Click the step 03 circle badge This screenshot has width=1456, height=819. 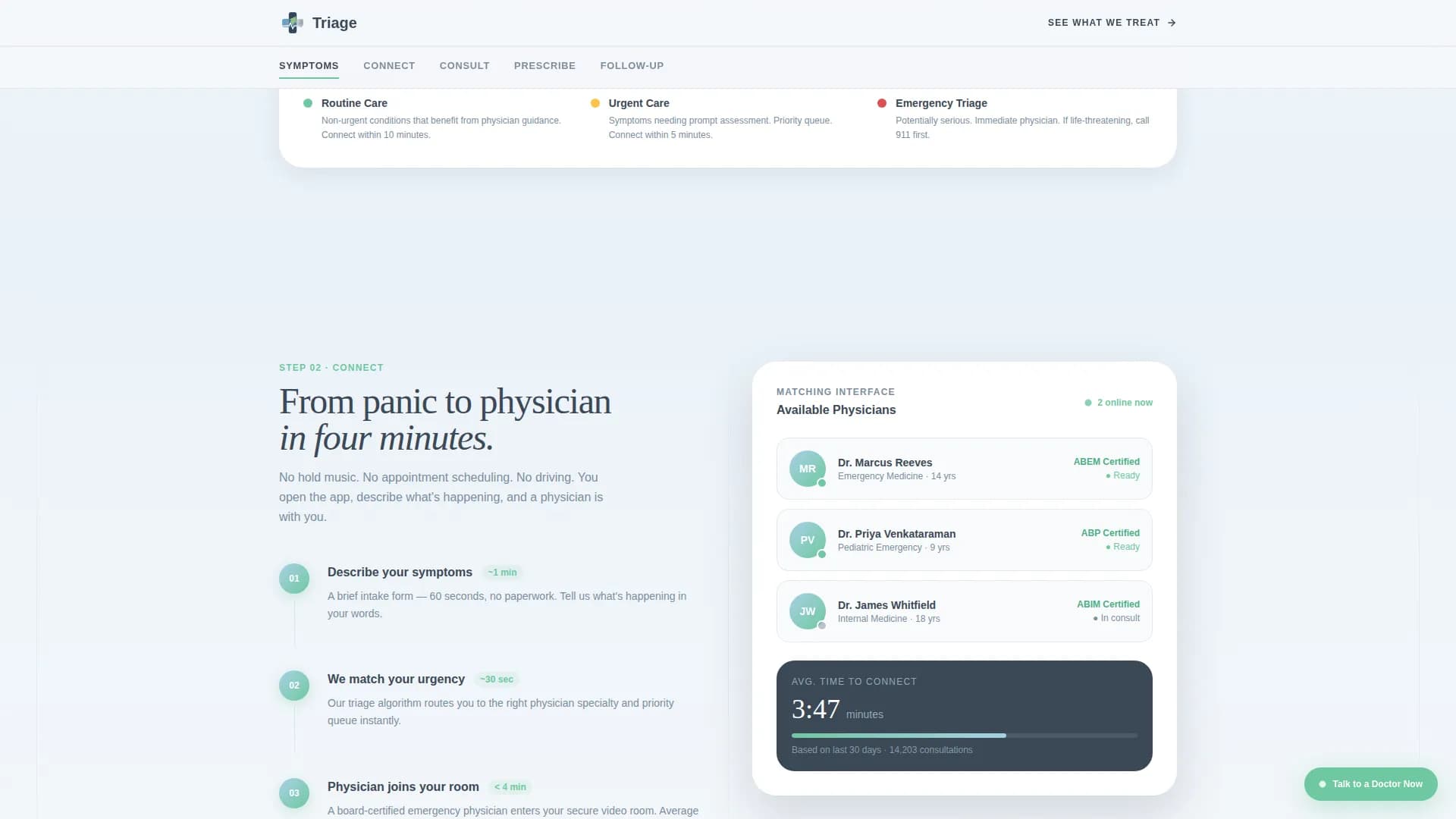coord(294,793)
